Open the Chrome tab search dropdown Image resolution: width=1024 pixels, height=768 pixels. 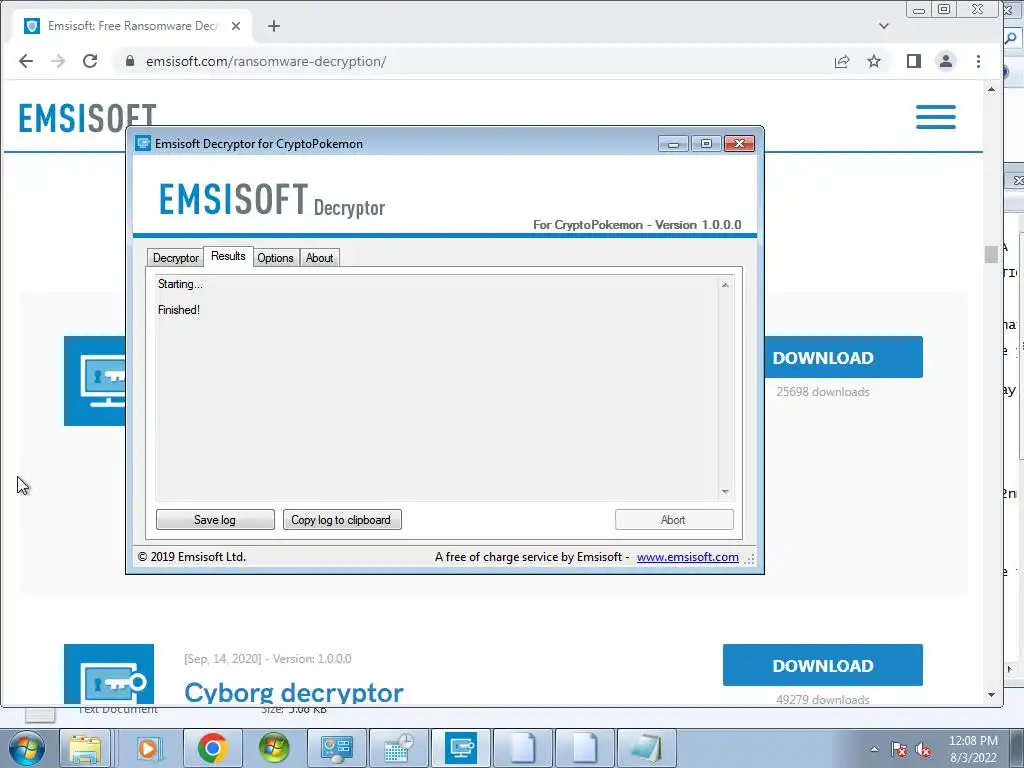tap(884, 26)
